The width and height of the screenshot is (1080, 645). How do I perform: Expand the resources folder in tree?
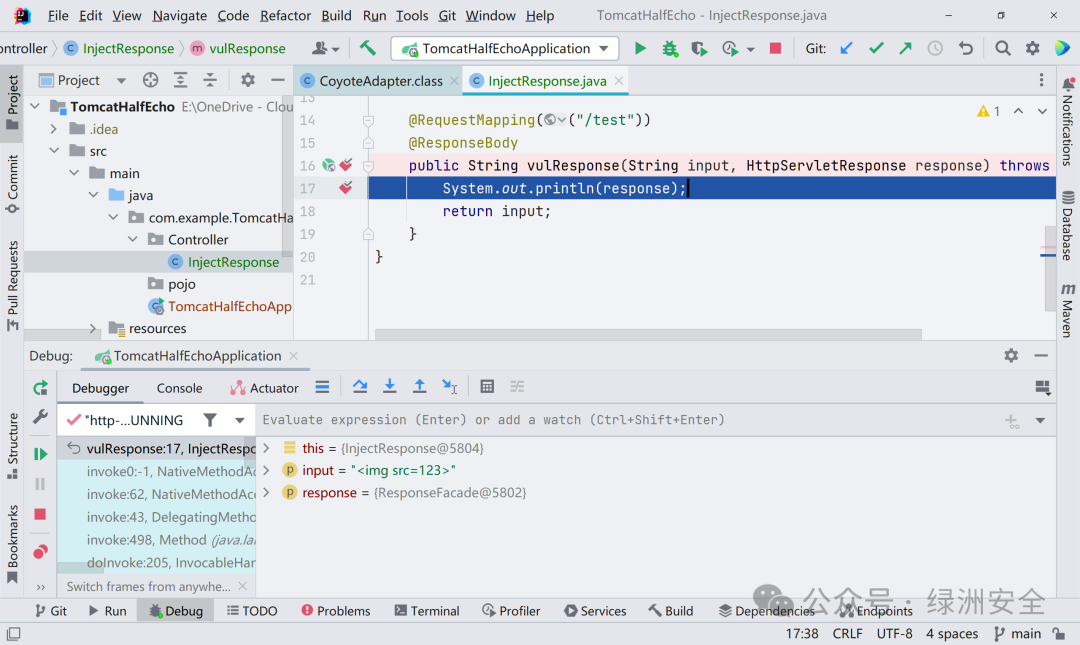pos(92,329)
